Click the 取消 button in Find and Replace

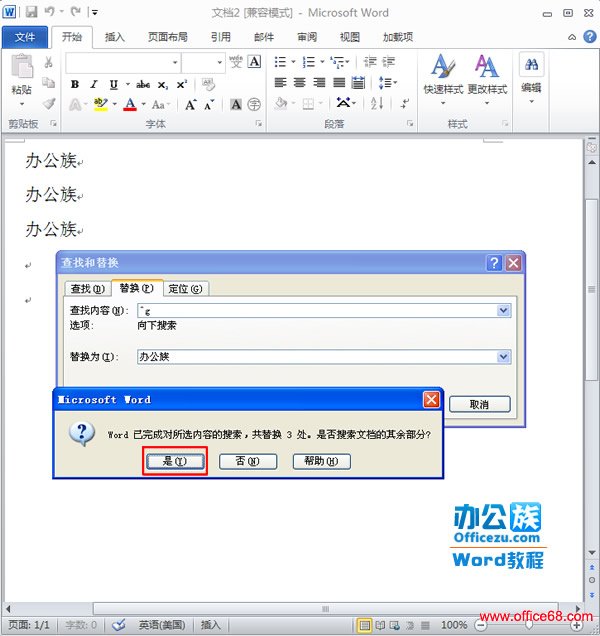point(480,404)
